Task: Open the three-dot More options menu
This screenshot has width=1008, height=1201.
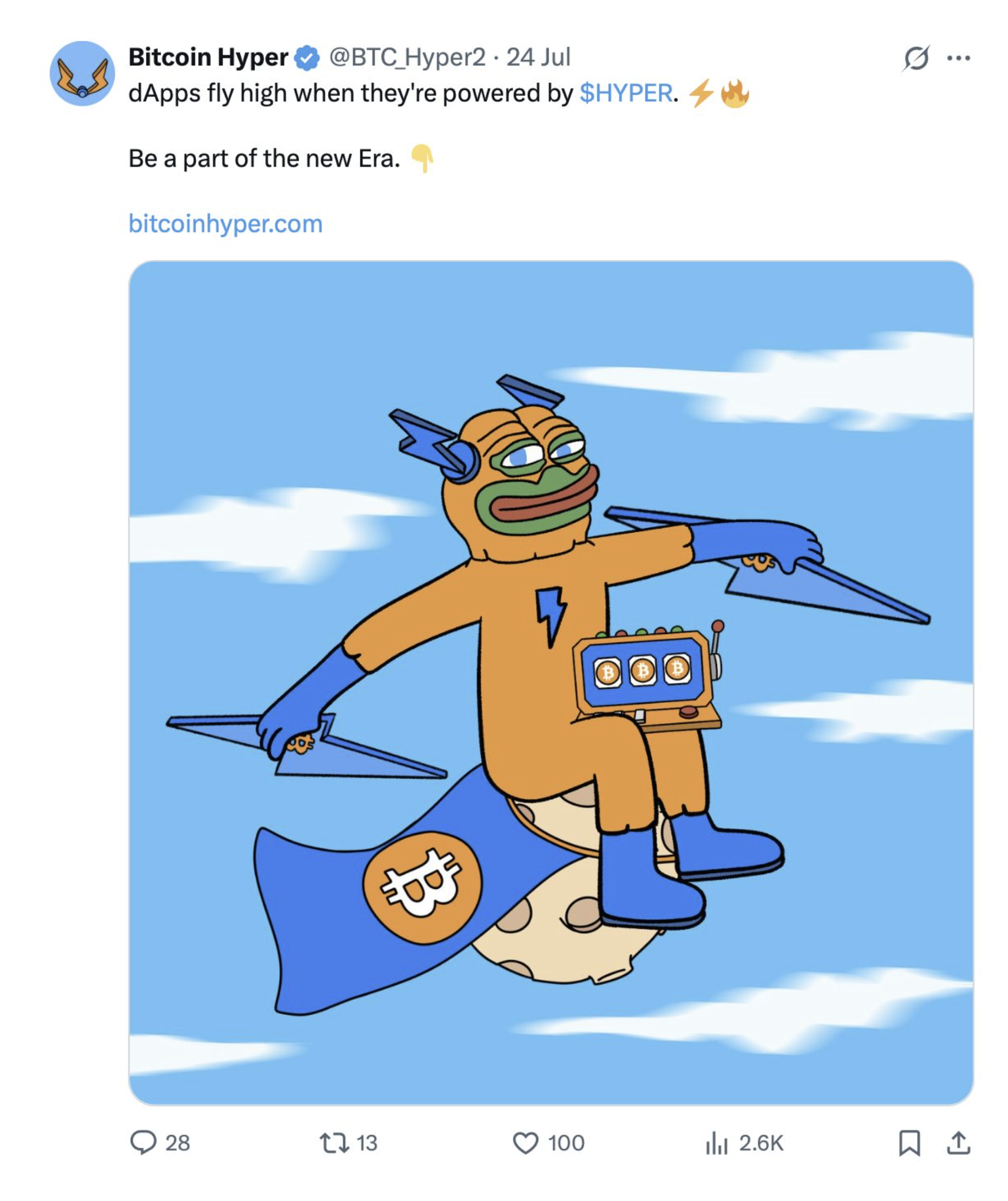Action: tap(958, 58)
